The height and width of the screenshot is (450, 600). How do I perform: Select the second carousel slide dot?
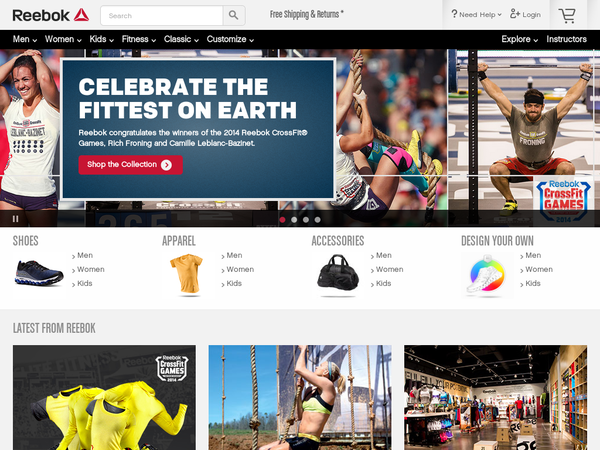(x=294, y=220)
